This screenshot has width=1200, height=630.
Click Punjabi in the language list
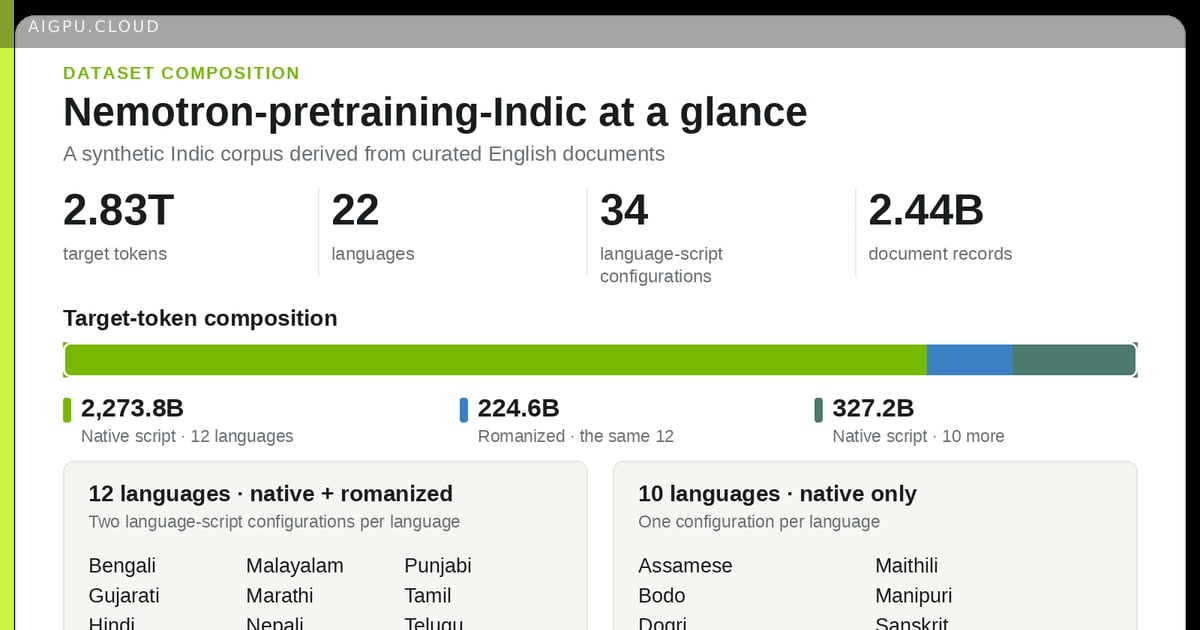click(x=438, y=566)
